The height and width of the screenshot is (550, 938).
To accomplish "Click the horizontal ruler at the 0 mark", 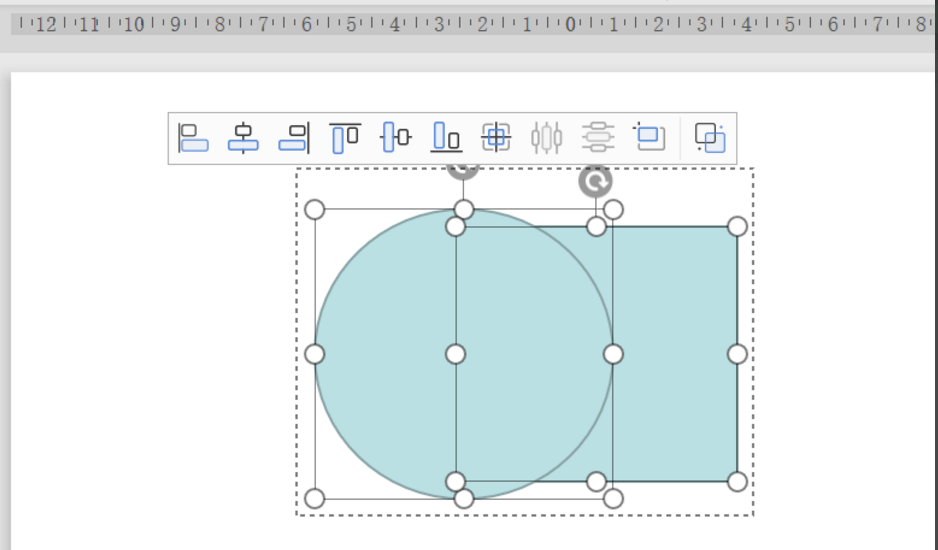I will (x=570, y=25).
